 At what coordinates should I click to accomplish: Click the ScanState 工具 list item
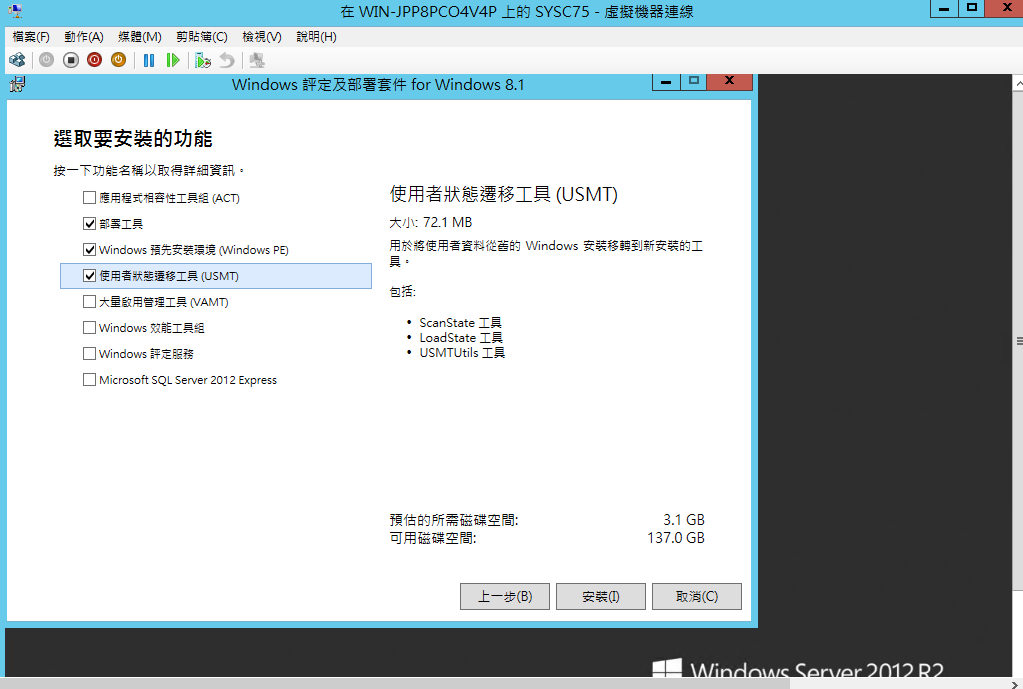461,322
